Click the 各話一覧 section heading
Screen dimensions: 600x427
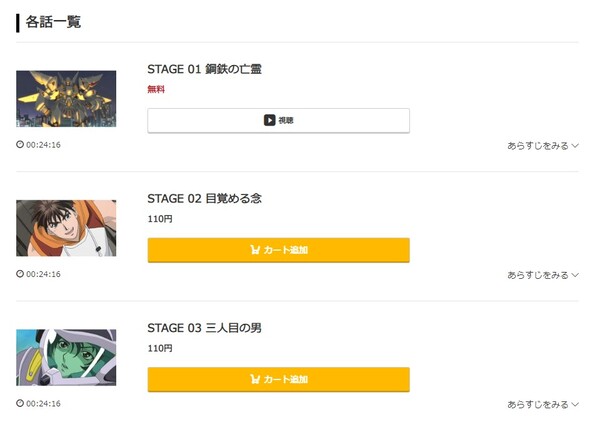tap(53, 22)
